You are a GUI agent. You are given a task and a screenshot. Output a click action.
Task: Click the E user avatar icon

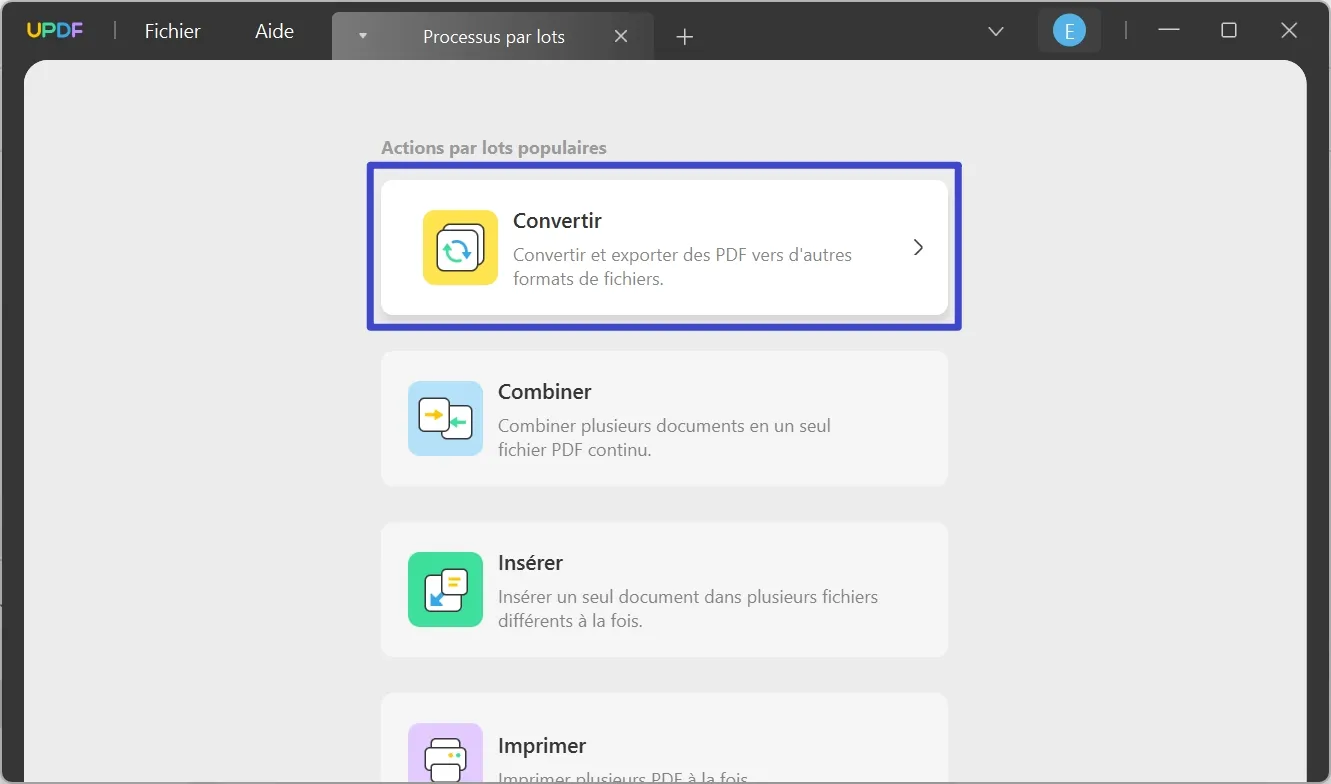tap(1069, 30)
